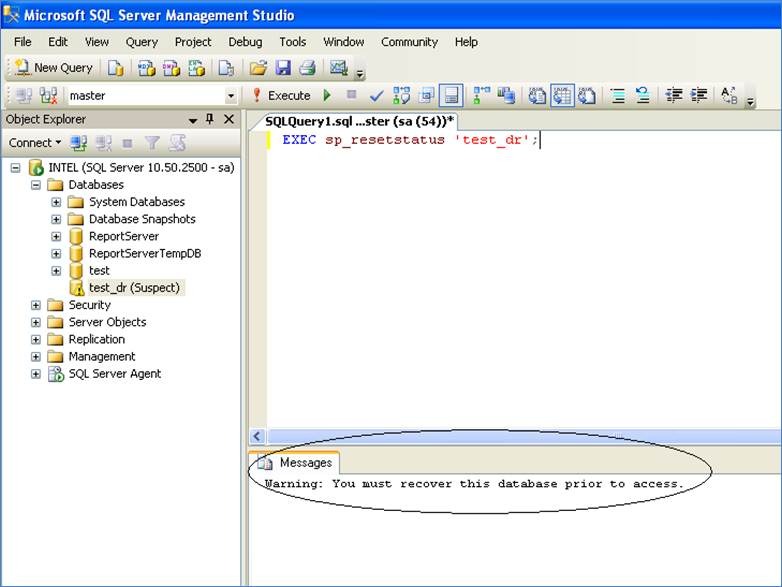Expand the System Databases folder
This screenshot has height=587, width=782.
coord(56,202)
